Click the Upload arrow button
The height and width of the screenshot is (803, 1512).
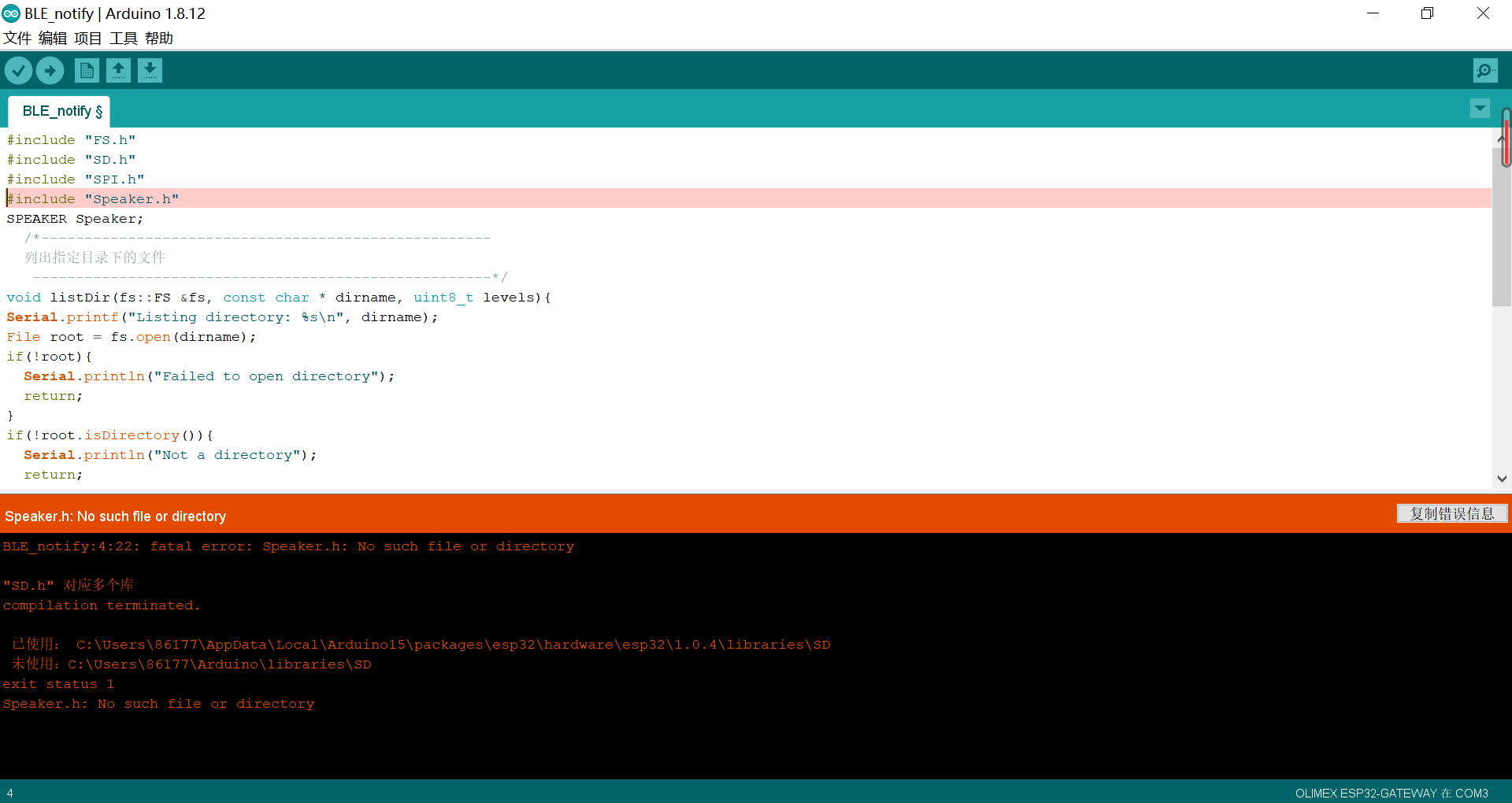click(x=50, y=71)
